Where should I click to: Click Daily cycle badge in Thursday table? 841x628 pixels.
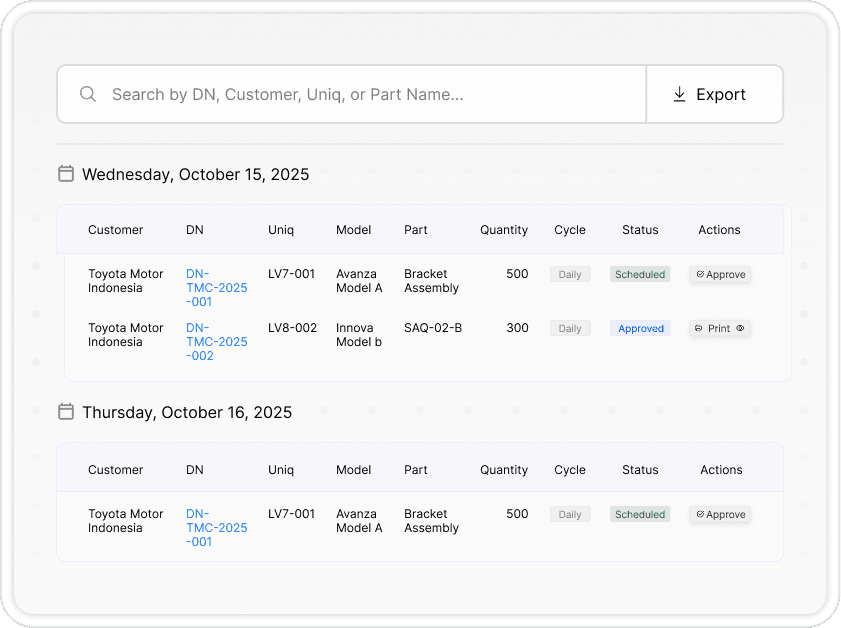pyautogui.click(x=570, y=514)
